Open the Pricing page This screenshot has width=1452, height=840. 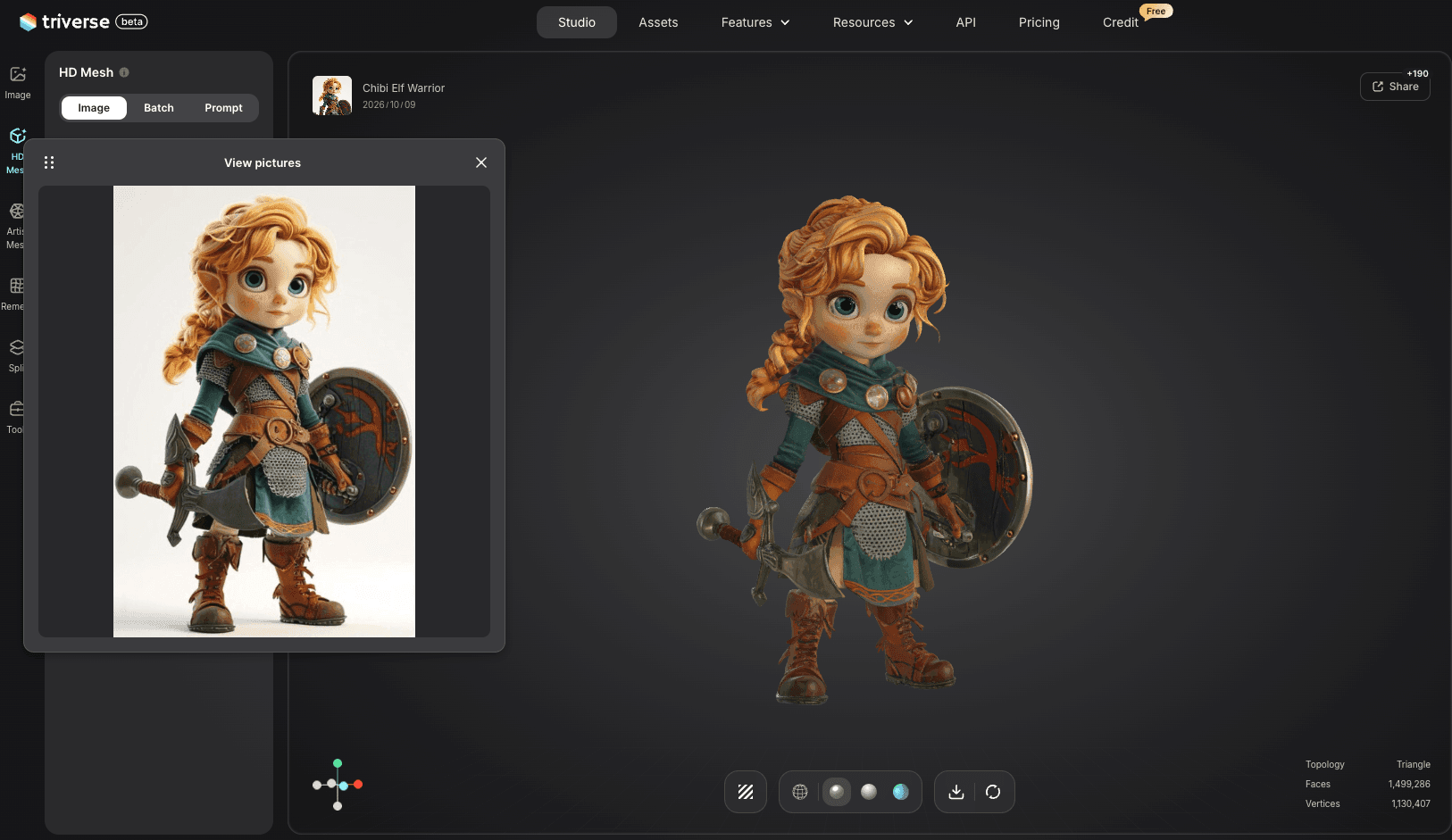coord(1039,22)
